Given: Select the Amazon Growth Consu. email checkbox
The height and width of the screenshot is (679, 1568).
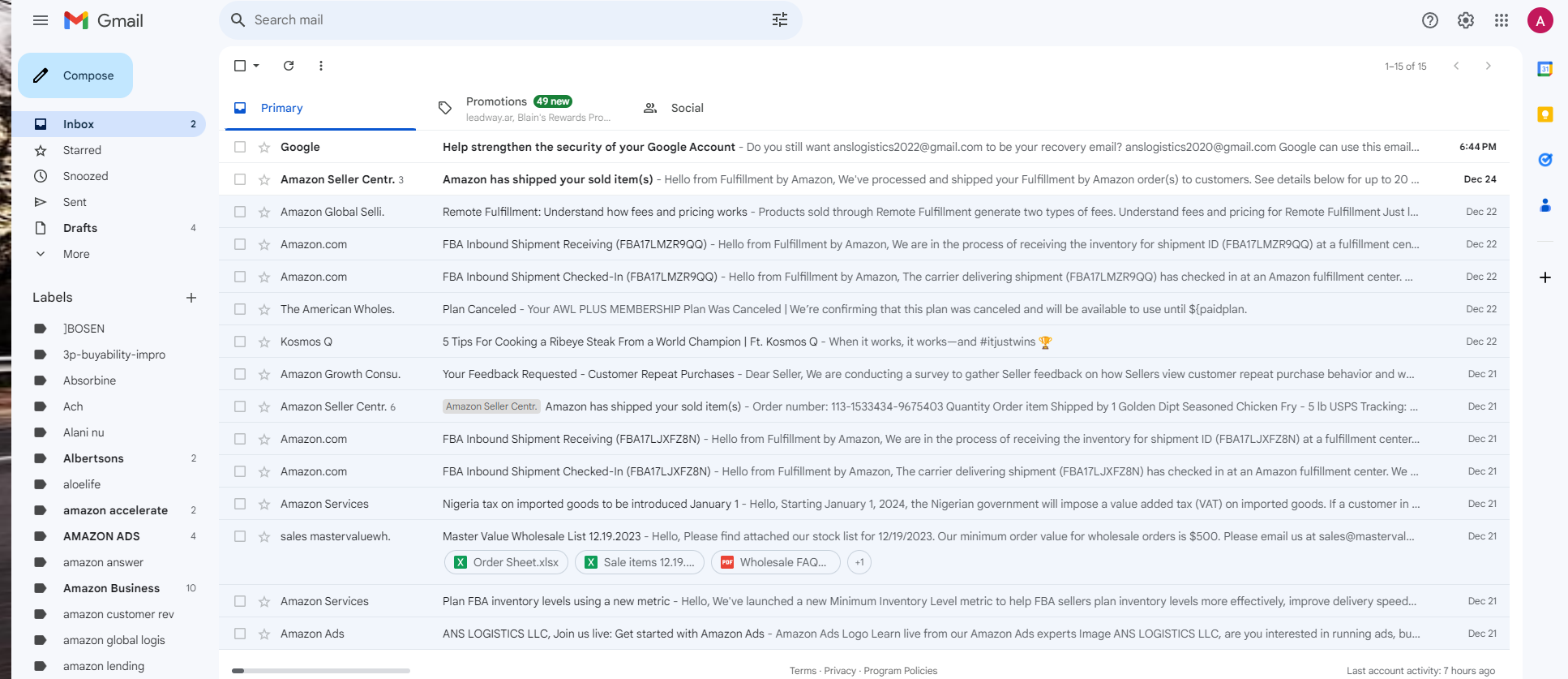Looking at the screenshot, I should tap(240, 374).
